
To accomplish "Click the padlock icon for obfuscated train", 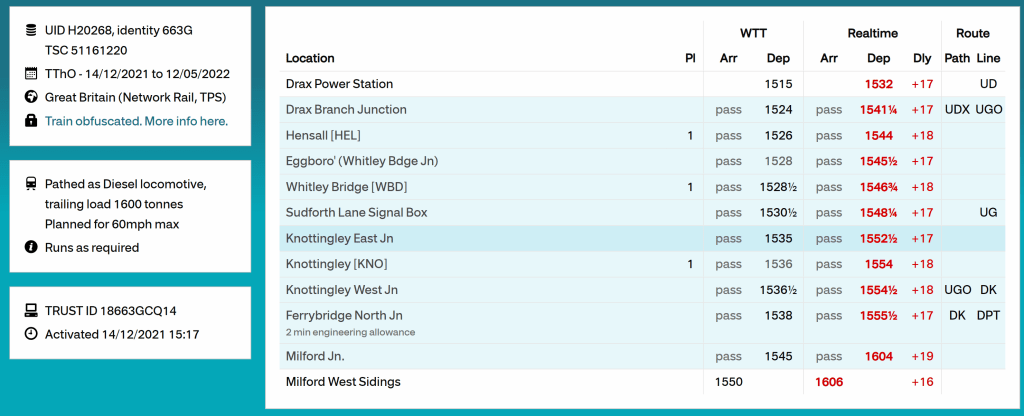I will coord(30,121).
